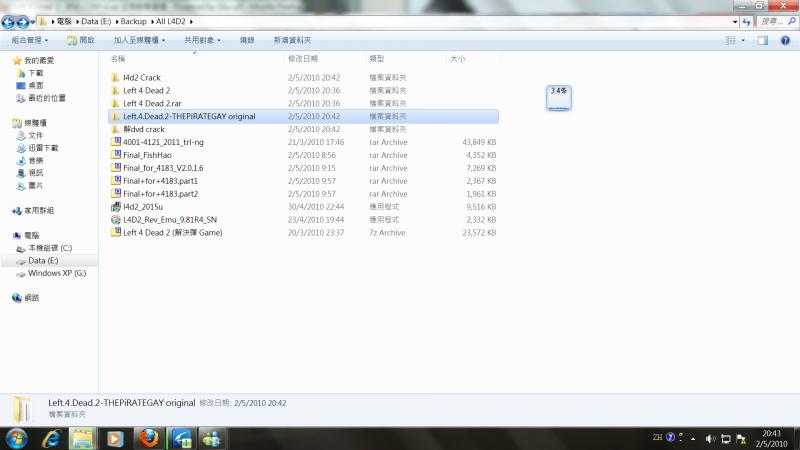
Task: Open 桌面 in navigation pane
Action: (x=35, y=85)
